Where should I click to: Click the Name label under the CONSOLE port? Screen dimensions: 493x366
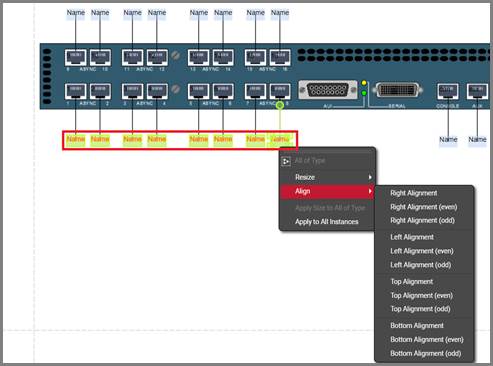click(x=448, y=139)
